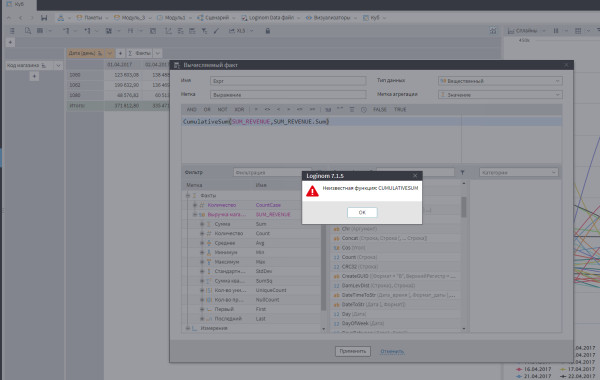Insert the NOT operator into the expression
The height and width of the screenshot is (380, 600).
click(222, 109)
